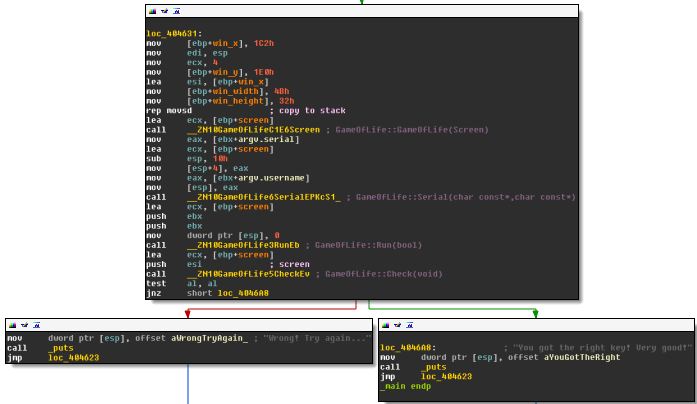Select the 'sub esp, 10h' instruction
The height and width of the screenshot is (404, 697).
187,159
